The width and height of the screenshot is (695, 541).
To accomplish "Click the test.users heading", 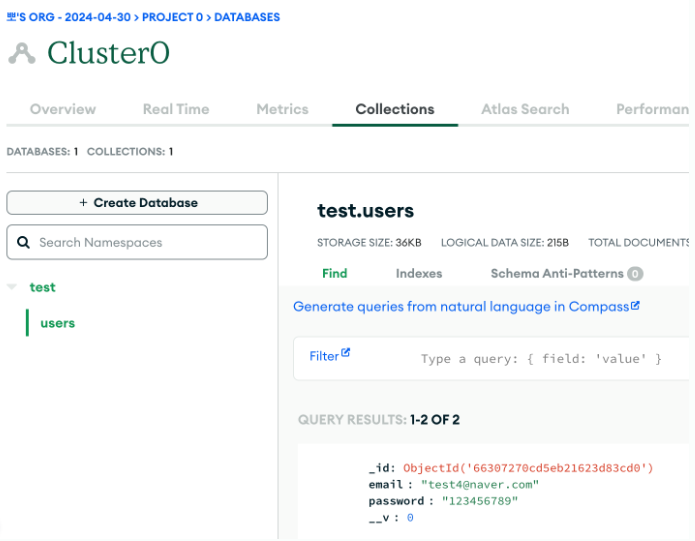I will [365, 210].
